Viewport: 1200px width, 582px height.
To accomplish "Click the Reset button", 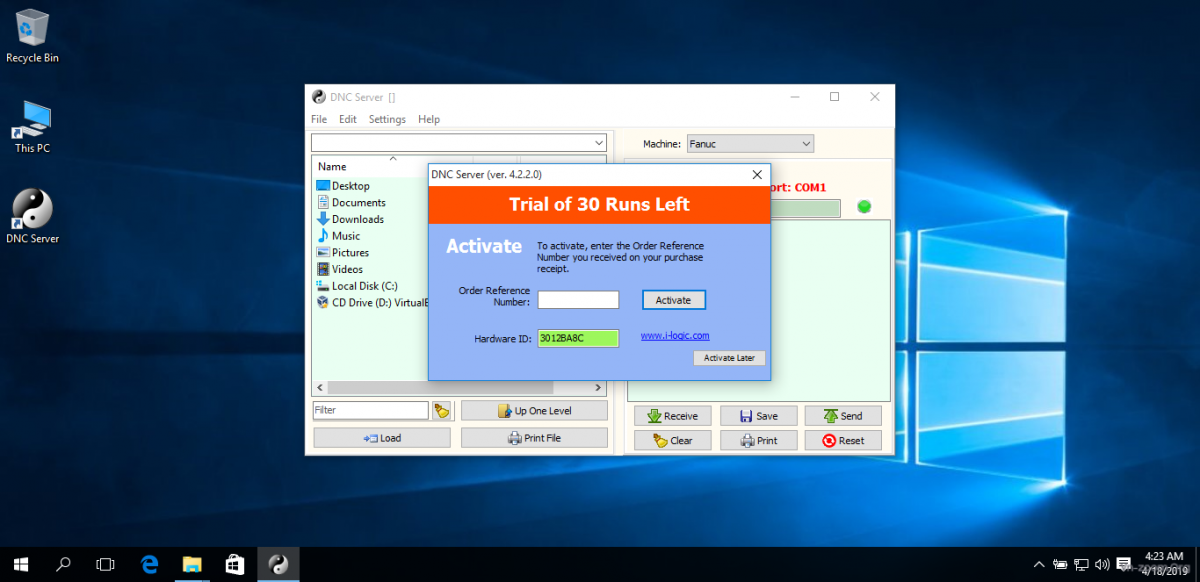I will point(844,440).
